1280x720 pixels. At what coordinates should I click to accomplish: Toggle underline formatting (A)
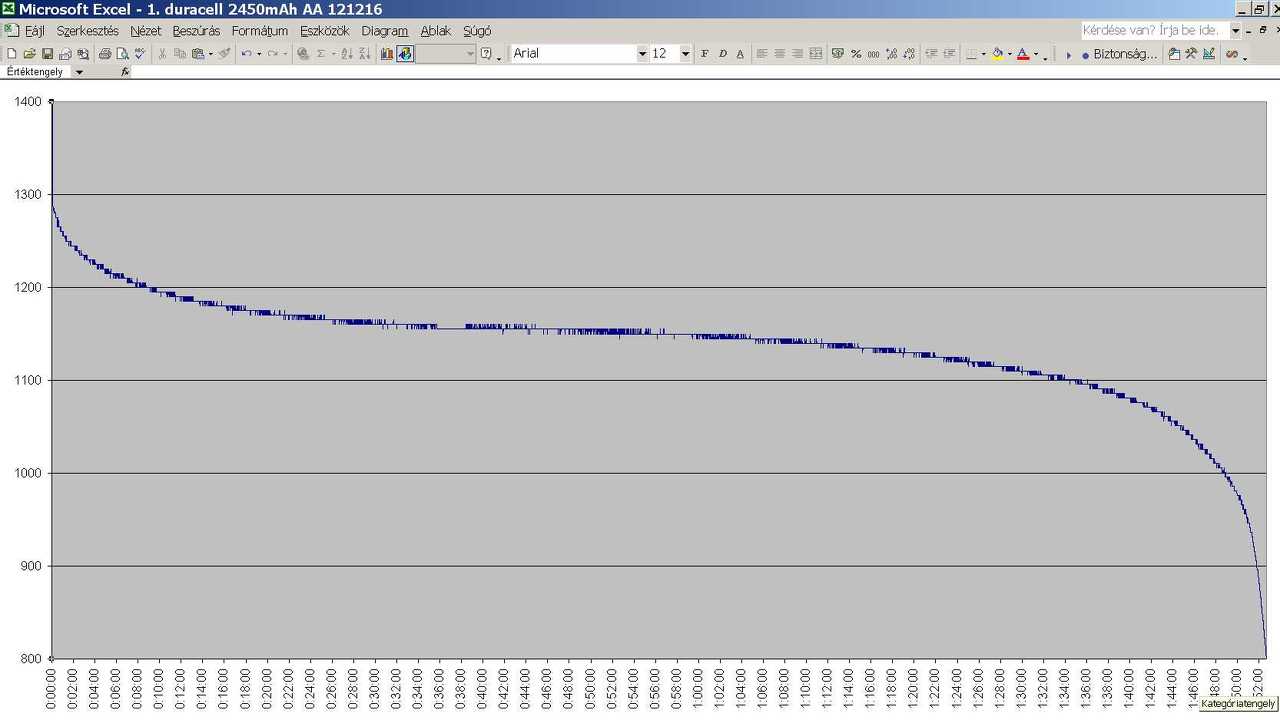coord(740,54)
